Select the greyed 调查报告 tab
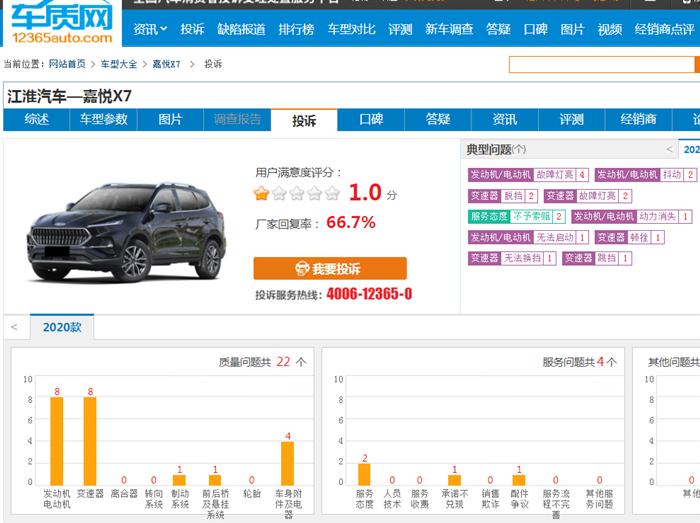700x523 pixels. click(x=237, y=120)
